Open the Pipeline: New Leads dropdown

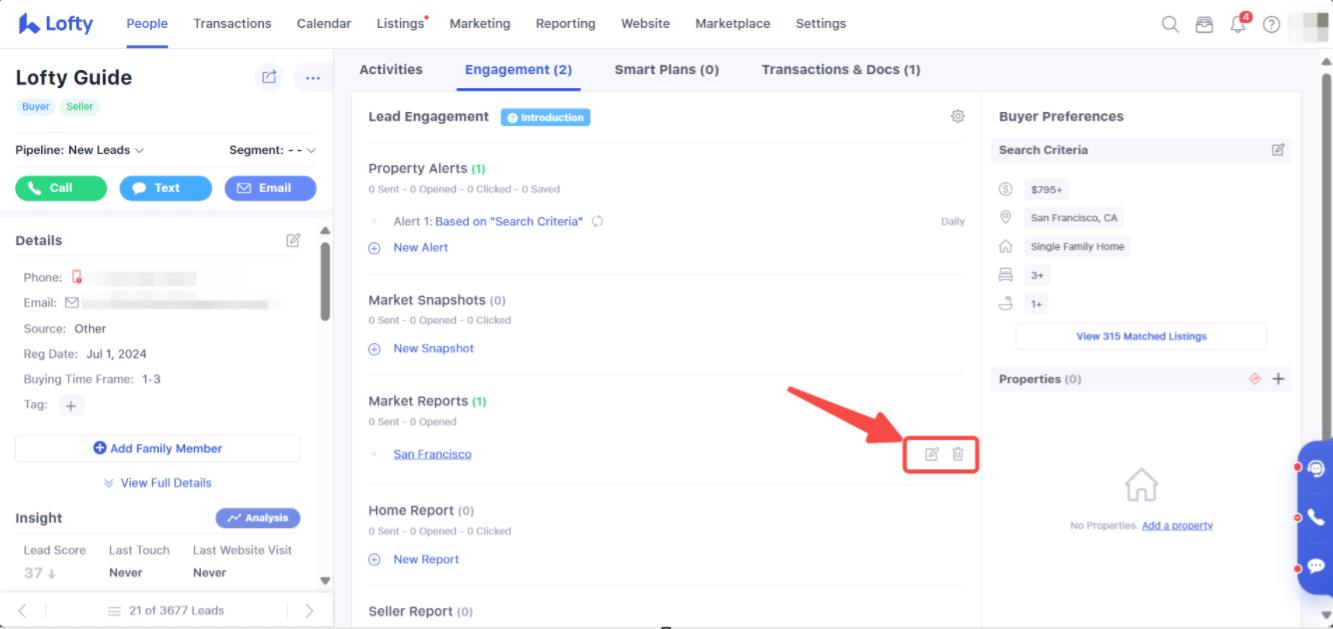pyautogui.click(x=80, y=150)
